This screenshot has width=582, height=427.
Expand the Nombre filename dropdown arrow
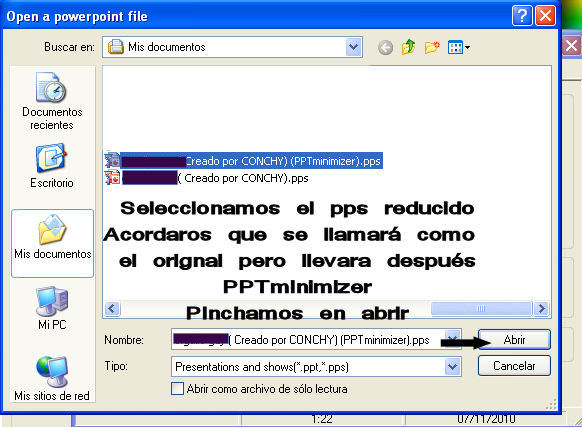(452, 339)
